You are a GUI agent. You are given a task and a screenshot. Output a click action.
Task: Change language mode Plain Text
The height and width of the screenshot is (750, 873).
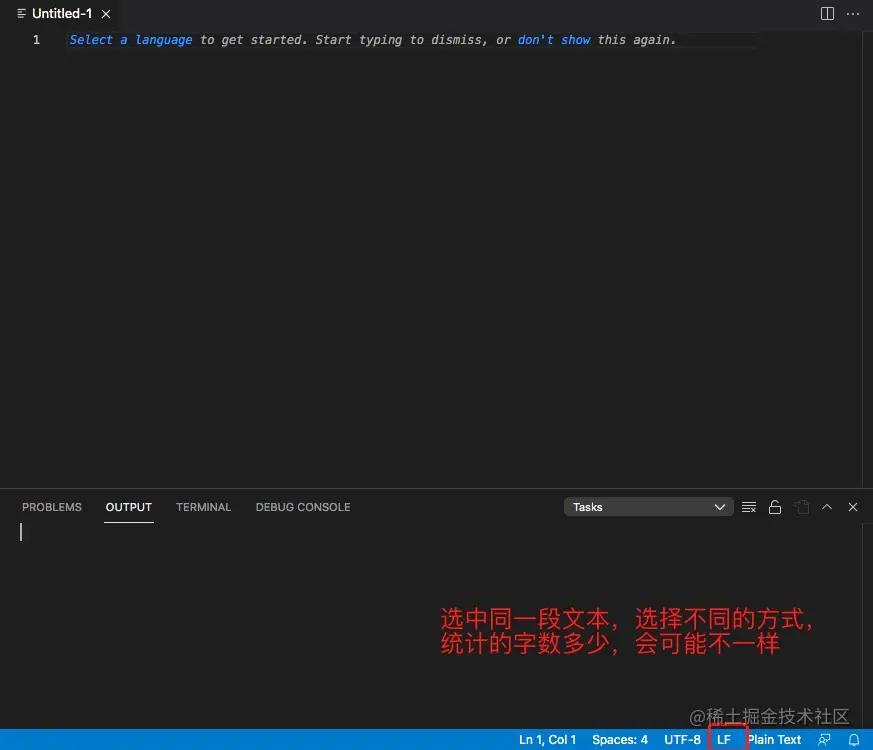click(x=774, y=739)
